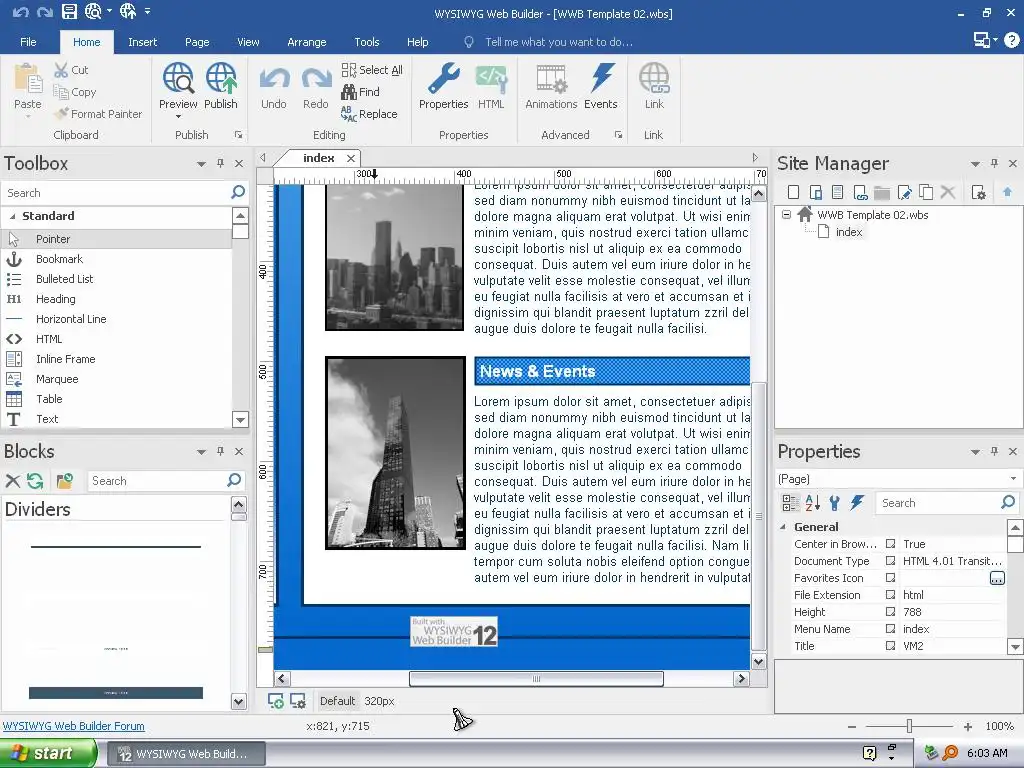Switch Properties to categorized view
Image resolution: width=1024 pixels, height=768 pixels.
point(790,502)
